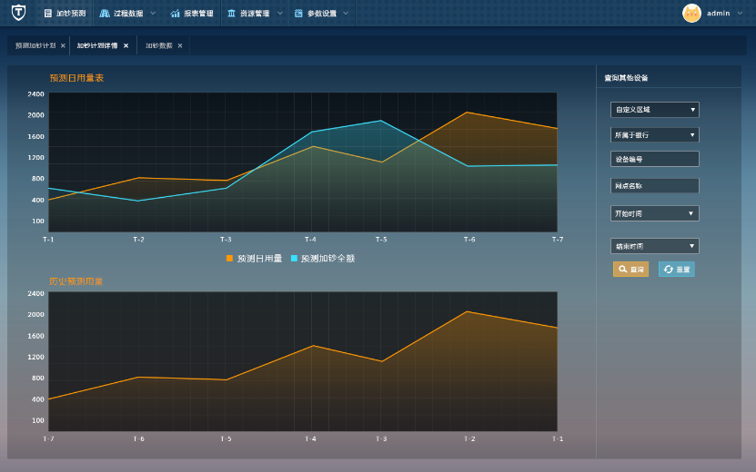Open the 所属于银行 dropdown
Screen dimensions: 756x472
click(654, 134)
